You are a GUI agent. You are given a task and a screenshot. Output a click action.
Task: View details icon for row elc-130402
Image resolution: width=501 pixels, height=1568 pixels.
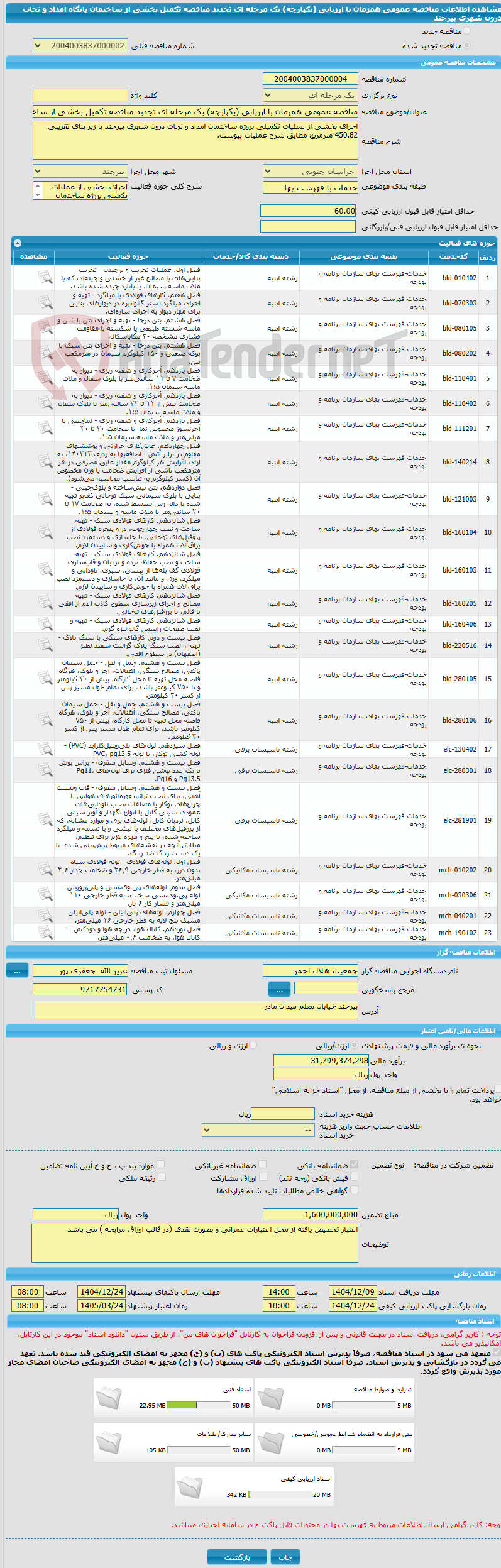pos(45,749)
